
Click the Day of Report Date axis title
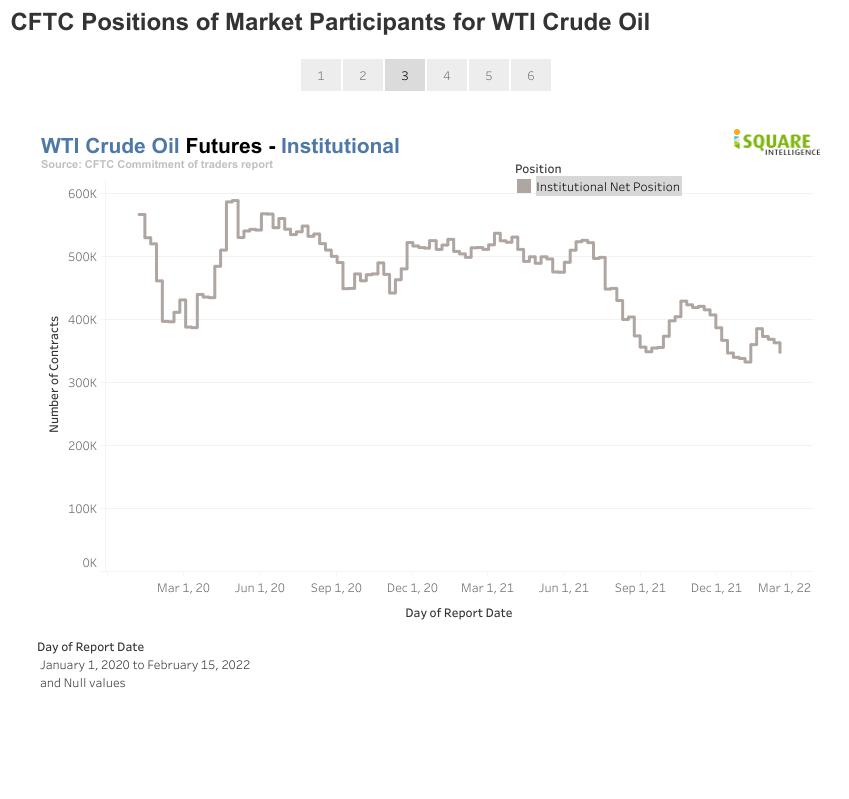459,613
